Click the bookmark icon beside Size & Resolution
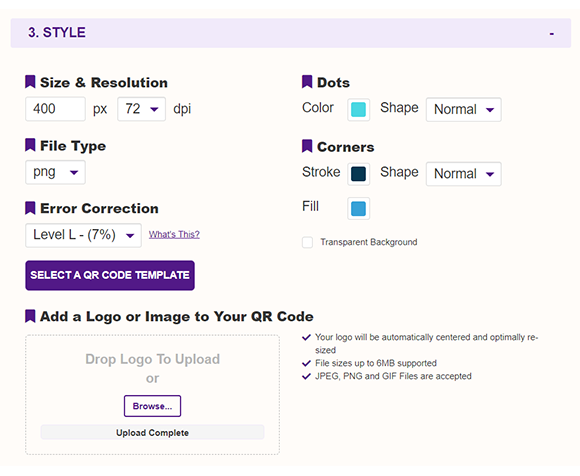Image resolution: width=580 pixels, height=476 pixels. [30, 82]
